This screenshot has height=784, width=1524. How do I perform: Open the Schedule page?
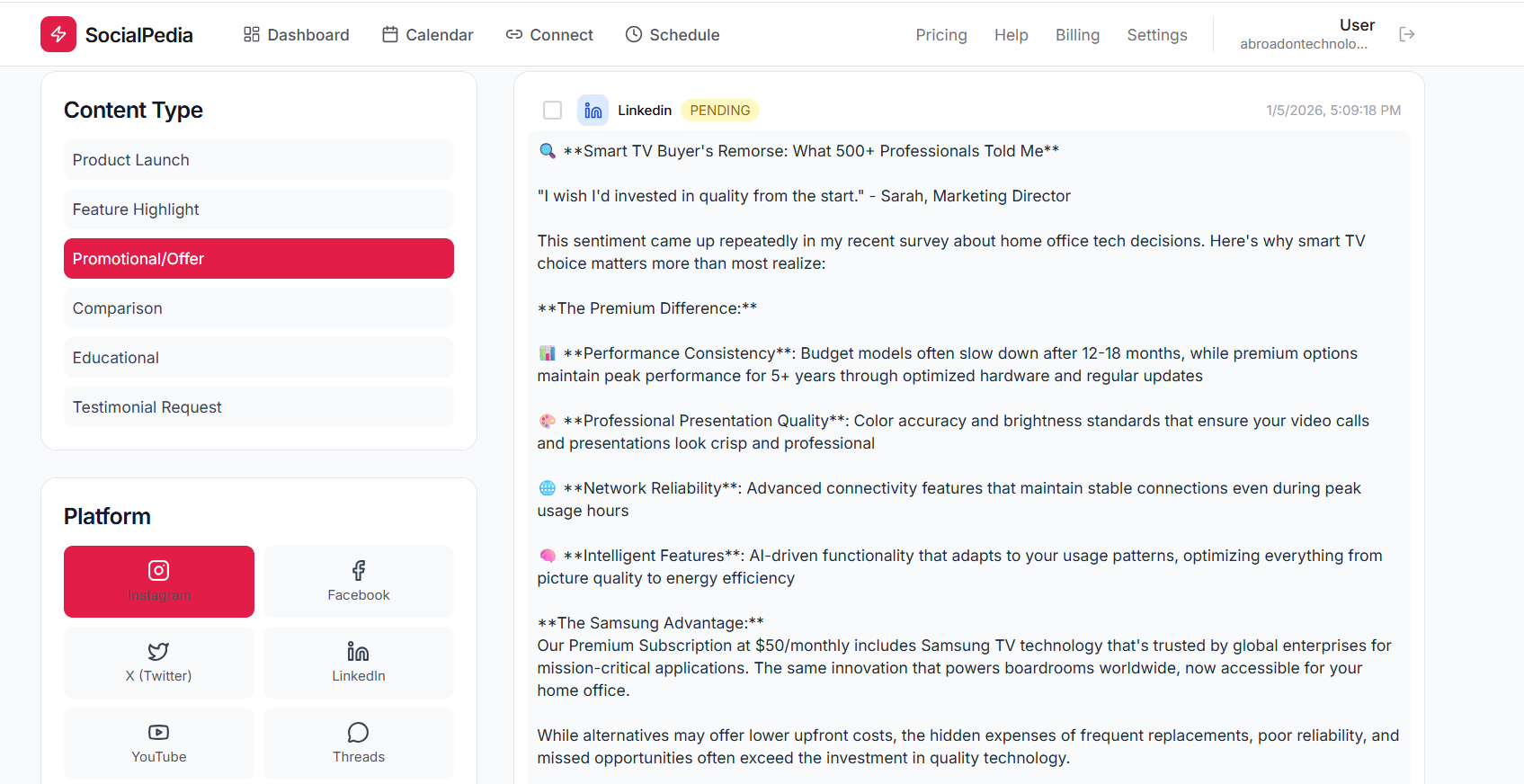673,34
